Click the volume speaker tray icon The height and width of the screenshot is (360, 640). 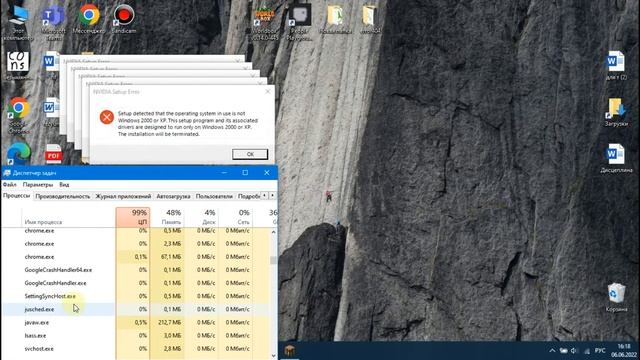click(x=574, y=351)
